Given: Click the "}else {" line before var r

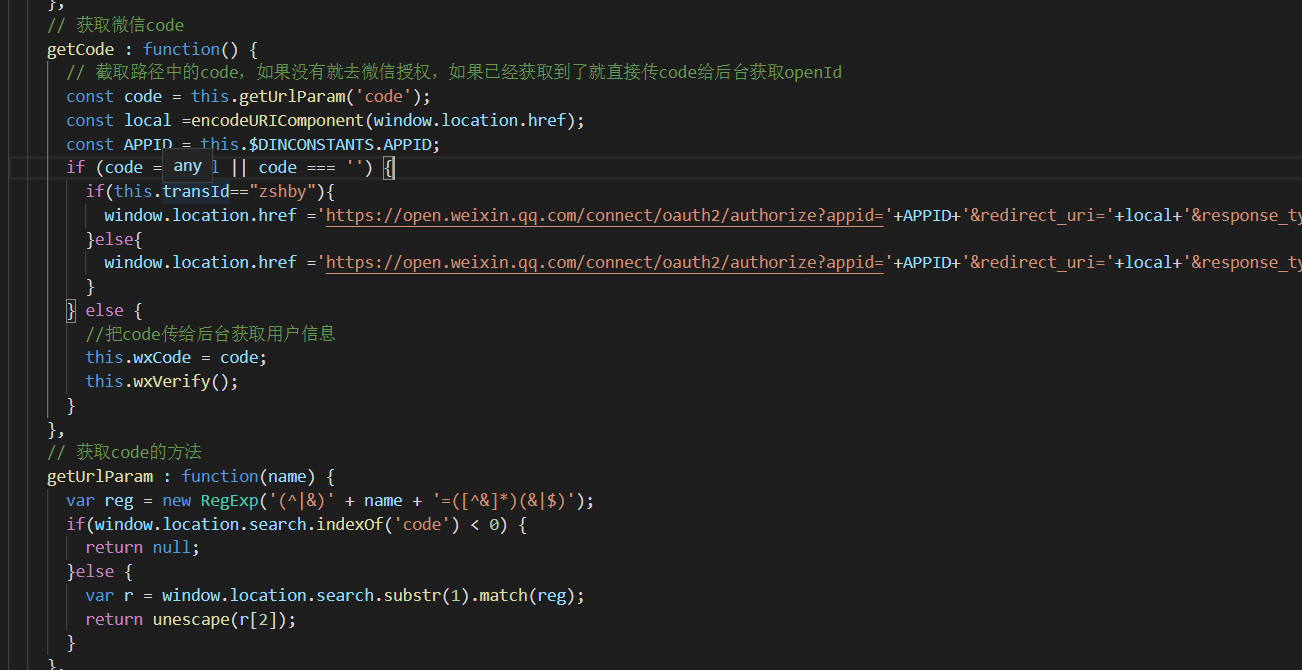Looking at the screenshot, I should [x=100, y=571].
